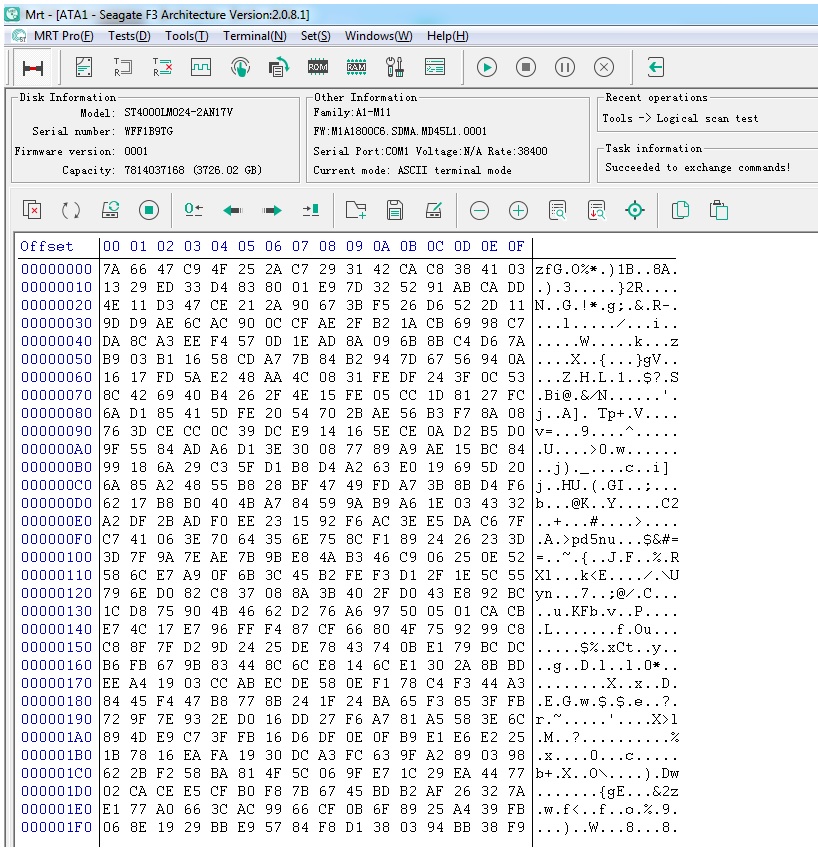Click hex row offset 00000000

tap(56, 269)
